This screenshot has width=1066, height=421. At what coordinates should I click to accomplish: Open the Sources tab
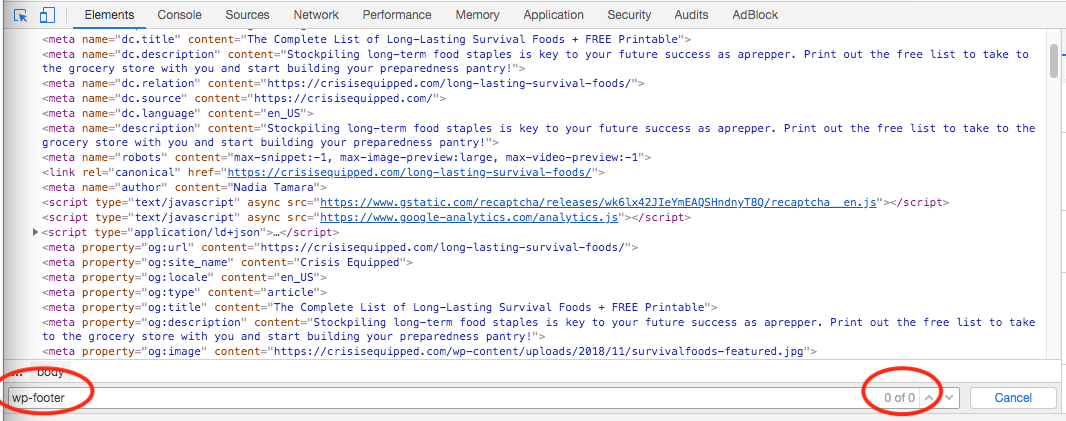(247, 15)
